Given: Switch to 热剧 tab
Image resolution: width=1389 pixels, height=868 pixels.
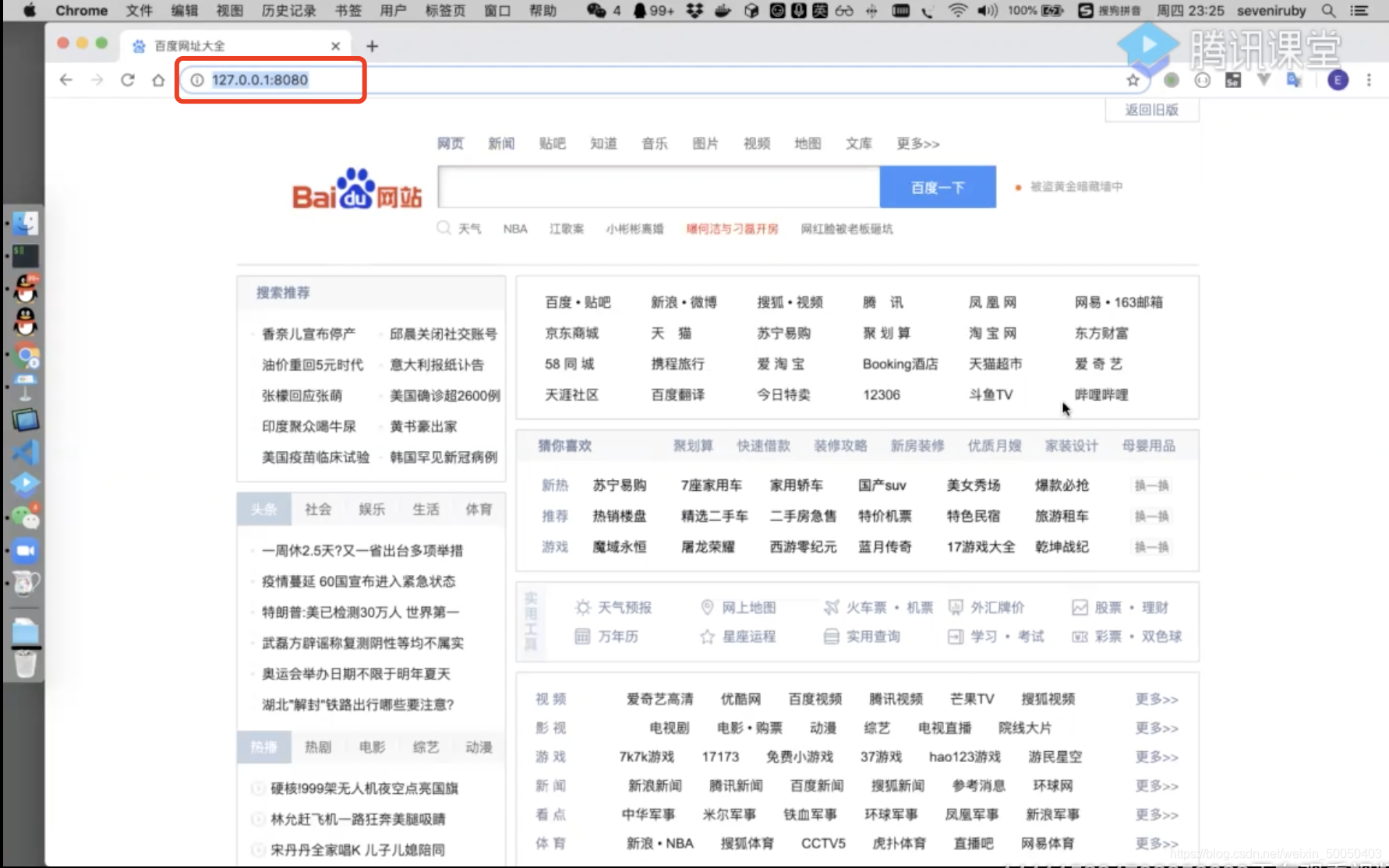Looking at the screenshot, I should coord(318,747).
